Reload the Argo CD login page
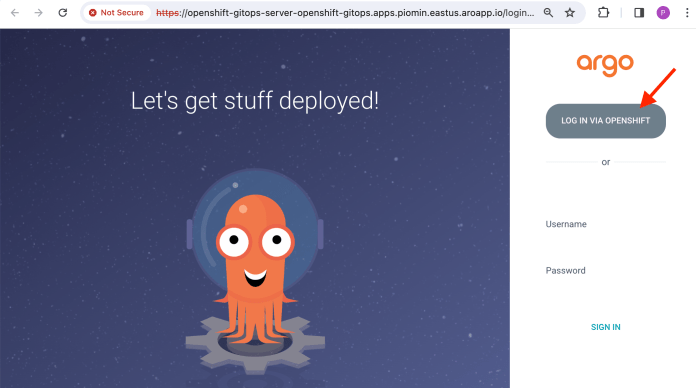The width and height of the screenshot is (696, 388). pyautogui.click(x=63, y=12)
